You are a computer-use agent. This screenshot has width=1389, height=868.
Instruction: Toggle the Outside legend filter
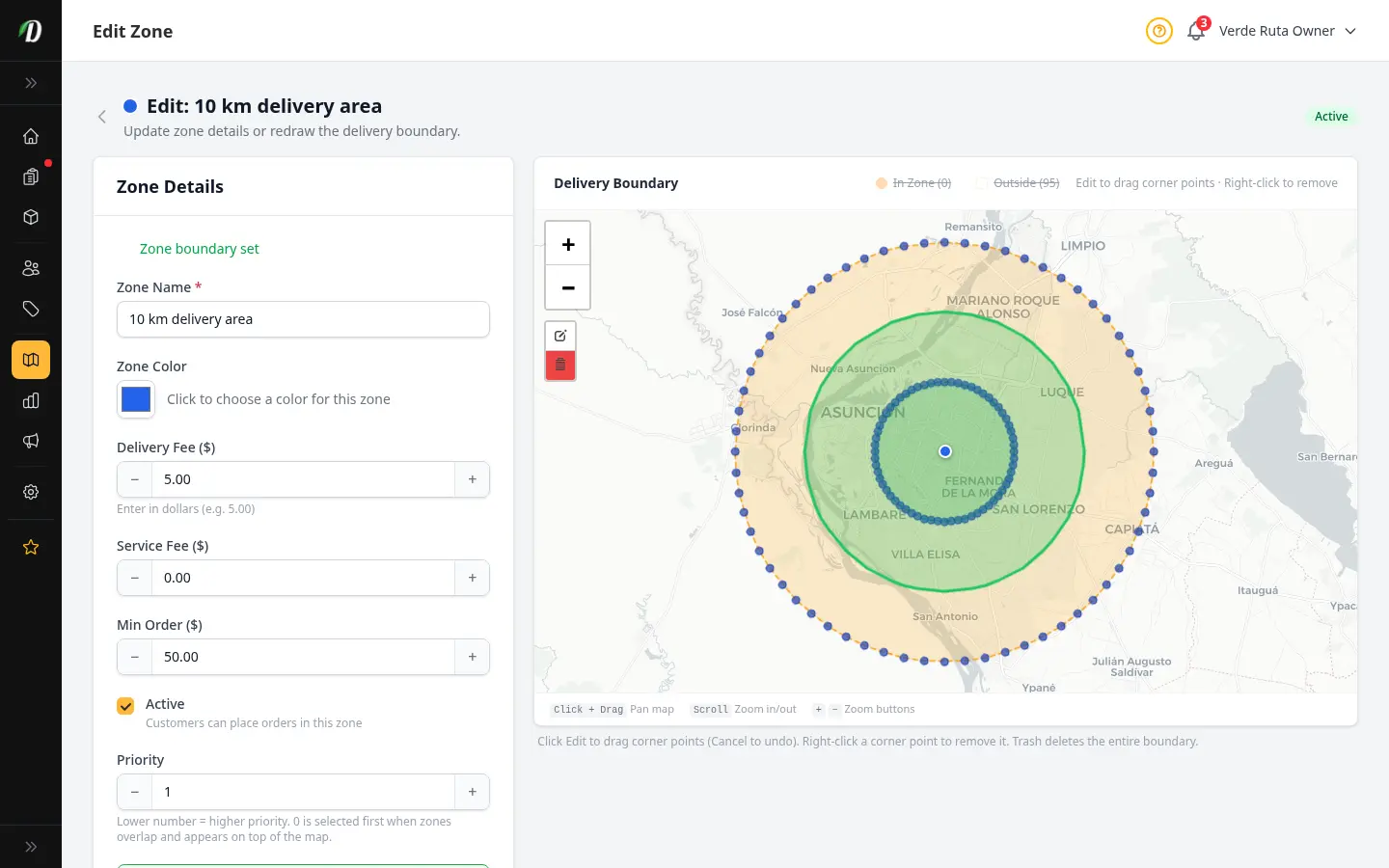(1018, 183)
